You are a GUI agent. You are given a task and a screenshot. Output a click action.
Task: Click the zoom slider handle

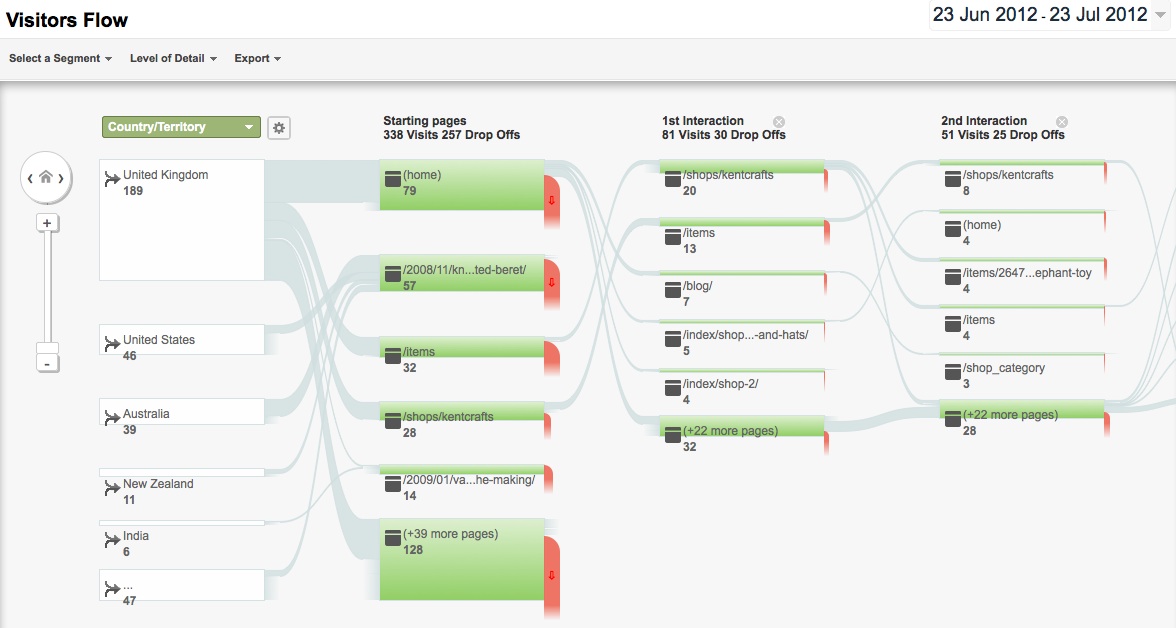click(47, 348)
